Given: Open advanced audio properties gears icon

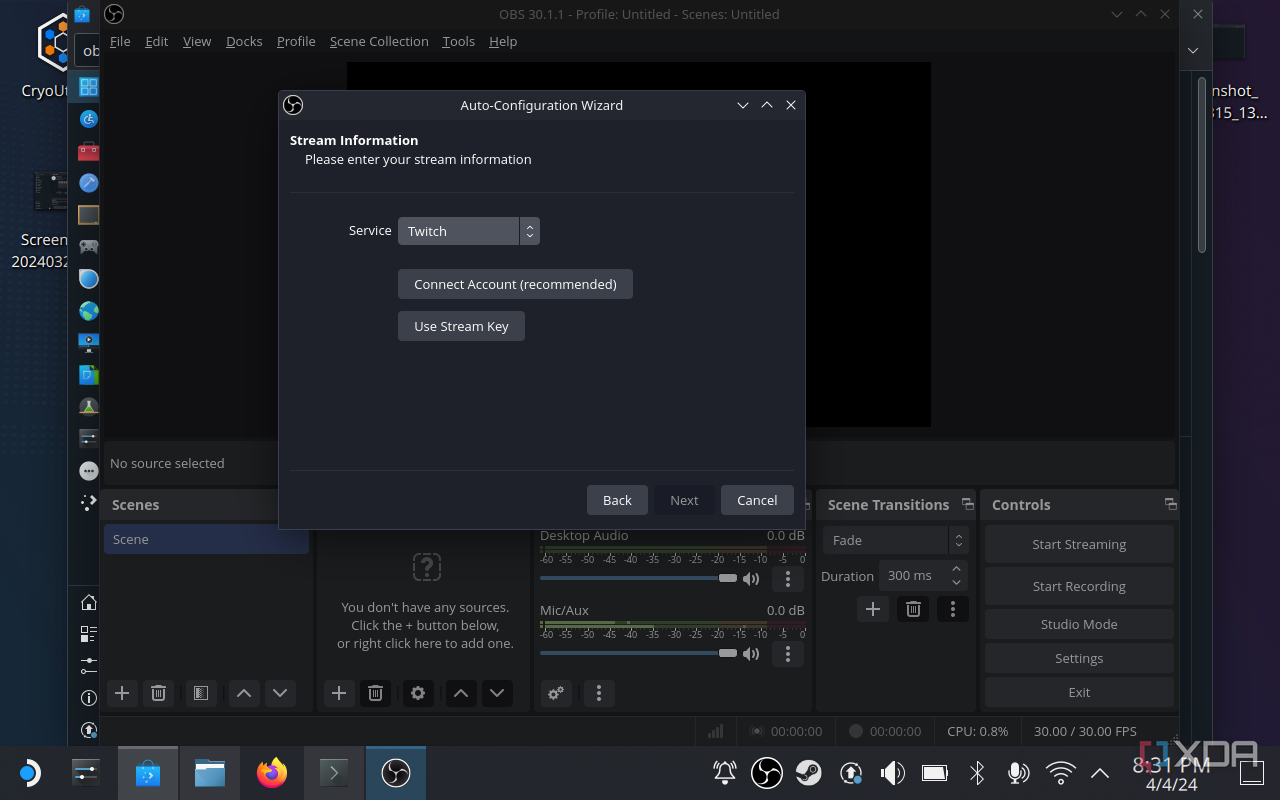Looking at the screenshot, I should [x=556, y=693].
